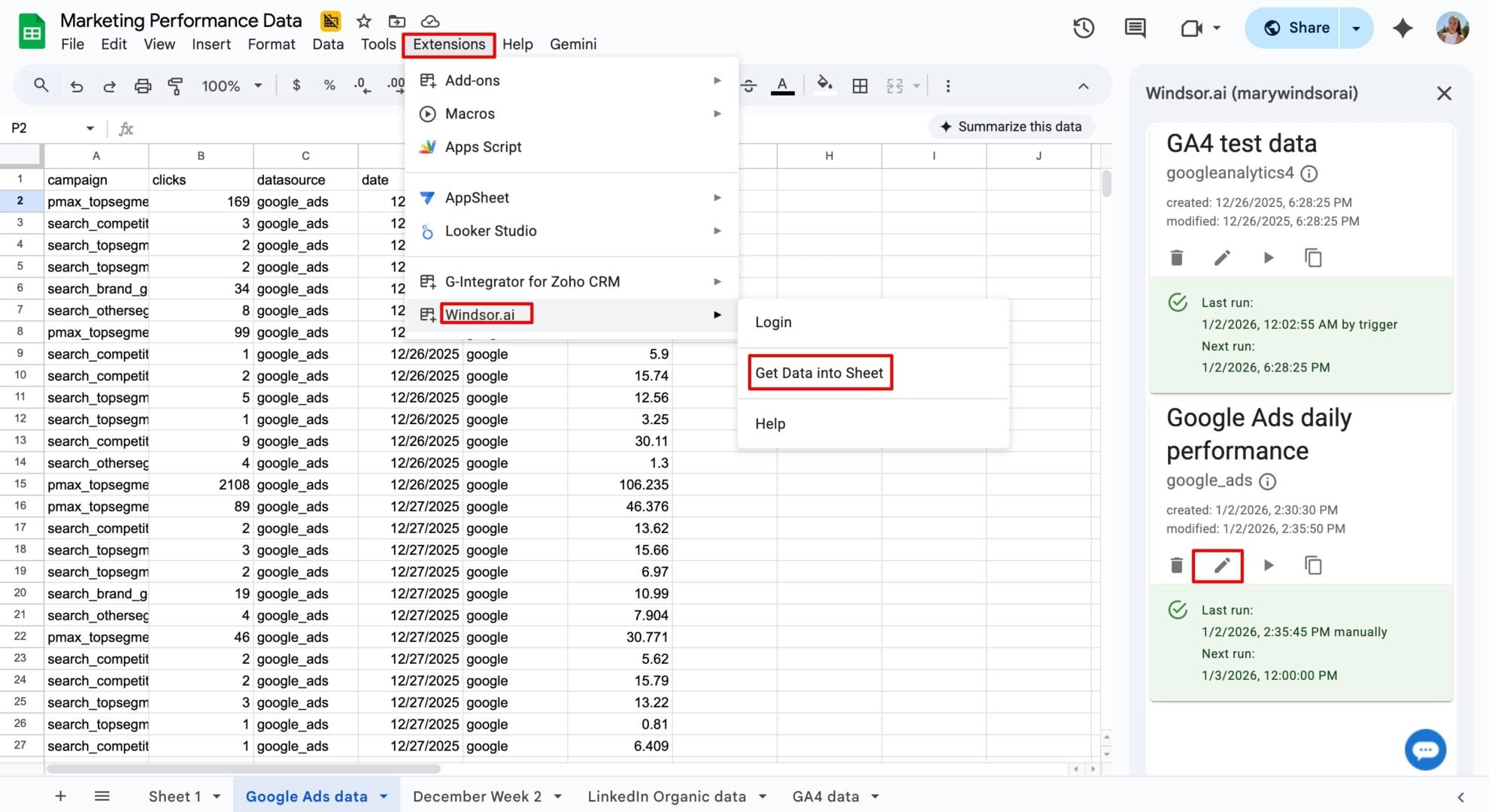Open GA4 data tab menu arrow

pos(875,796)
